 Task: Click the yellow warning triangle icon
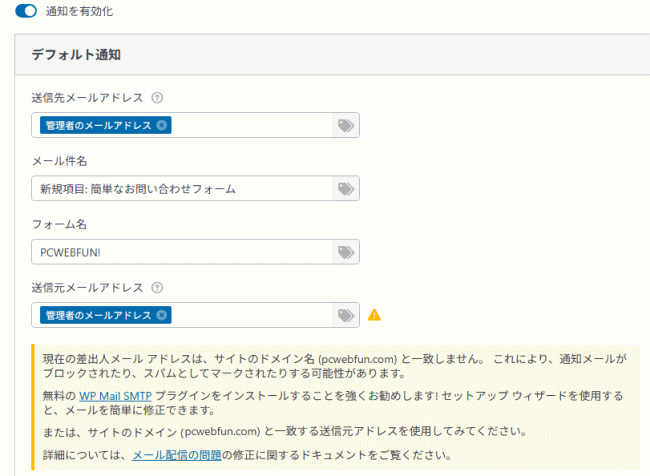pos(375,315)
